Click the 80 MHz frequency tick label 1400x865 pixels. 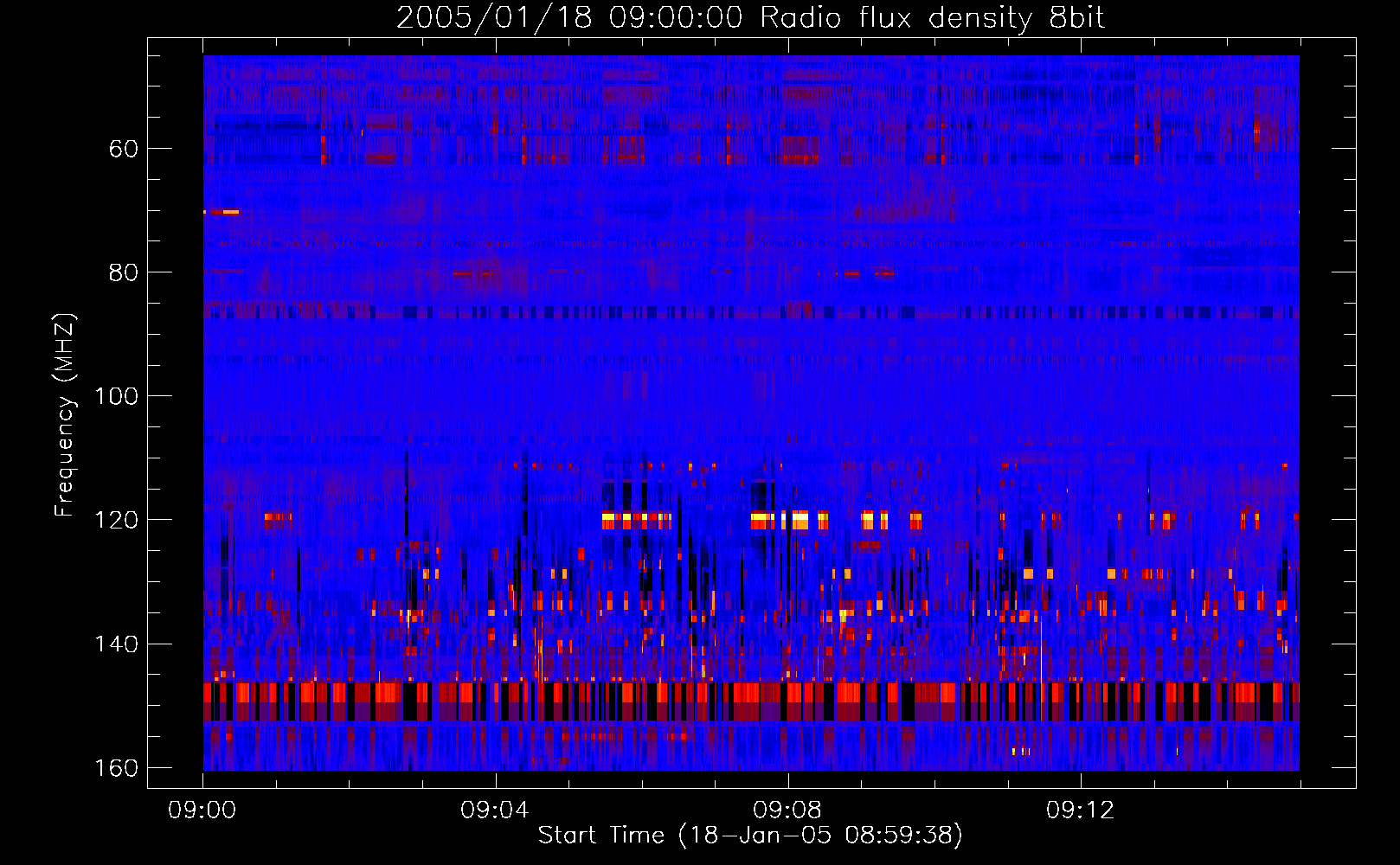tap(123, 272)
